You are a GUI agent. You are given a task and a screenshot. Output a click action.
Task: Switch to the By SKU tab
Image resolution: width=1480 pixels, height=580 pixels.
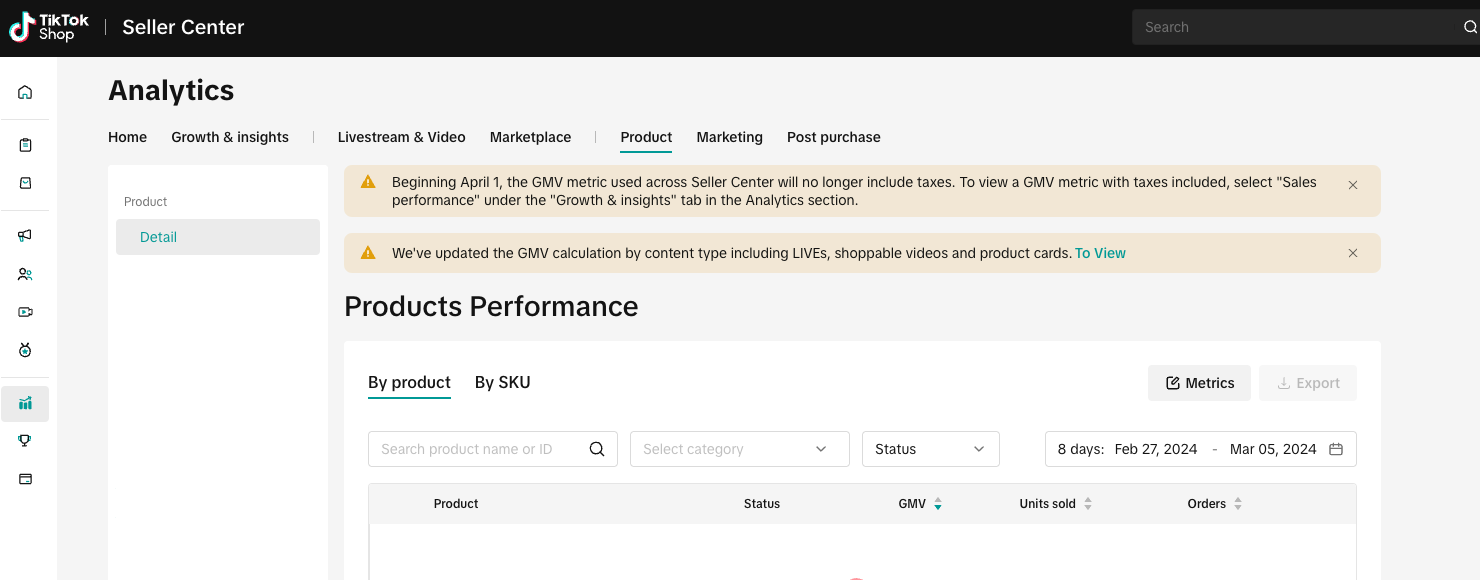click(502, 382)
